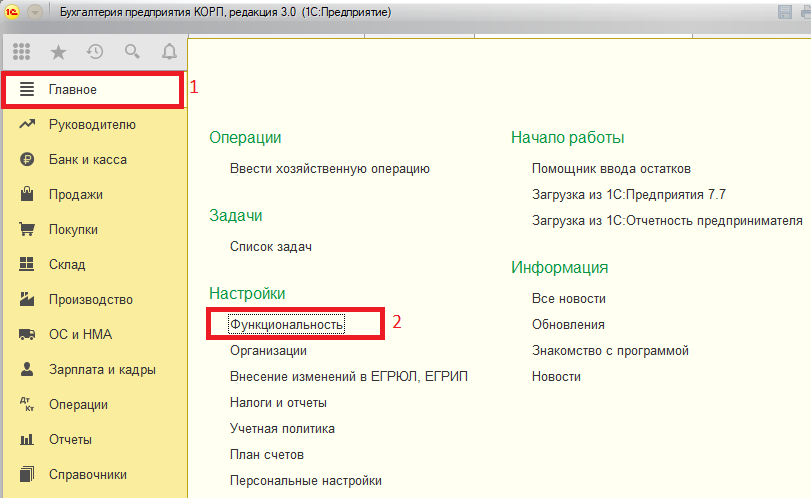Open the Зарплата и кадры section

(x=94, y=369)
